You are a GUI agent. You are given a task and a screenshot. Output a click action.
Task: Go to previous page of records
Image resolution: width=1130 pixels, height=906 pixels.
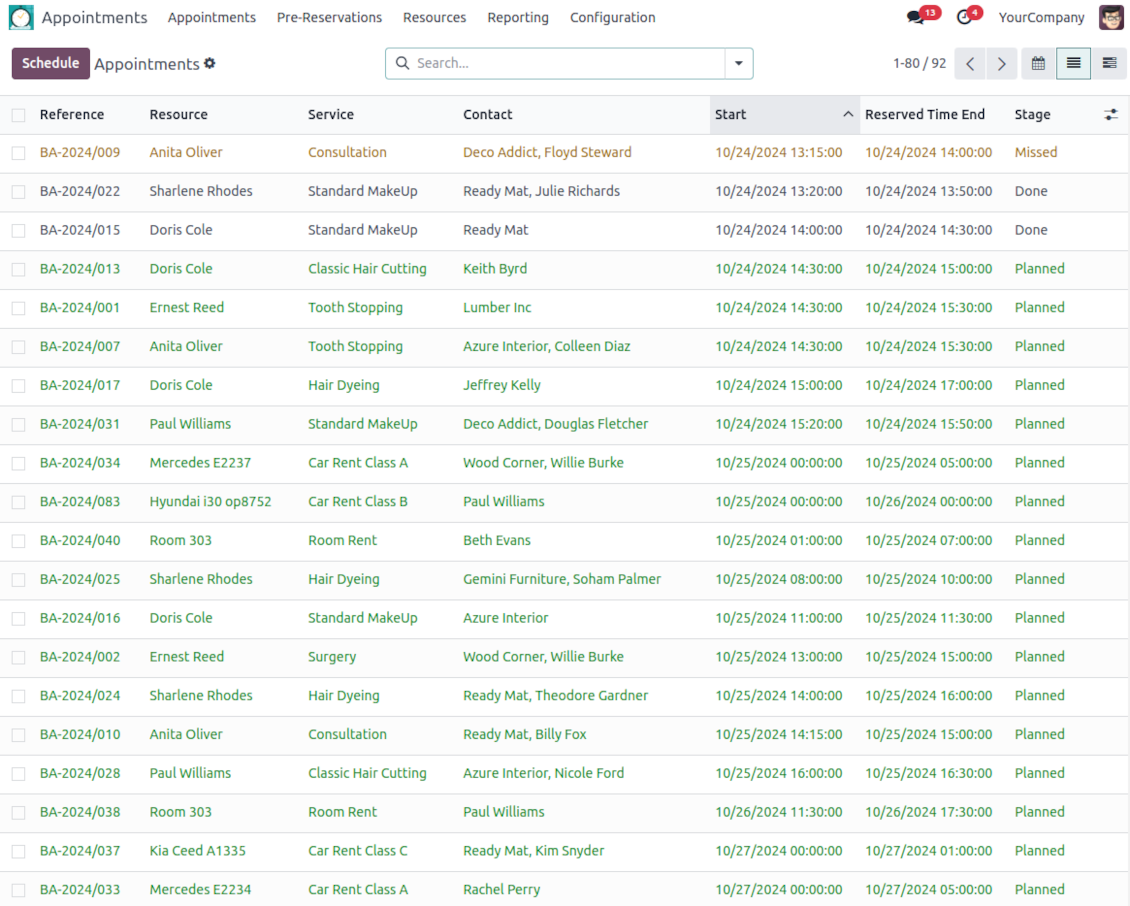tap(969, 63)
